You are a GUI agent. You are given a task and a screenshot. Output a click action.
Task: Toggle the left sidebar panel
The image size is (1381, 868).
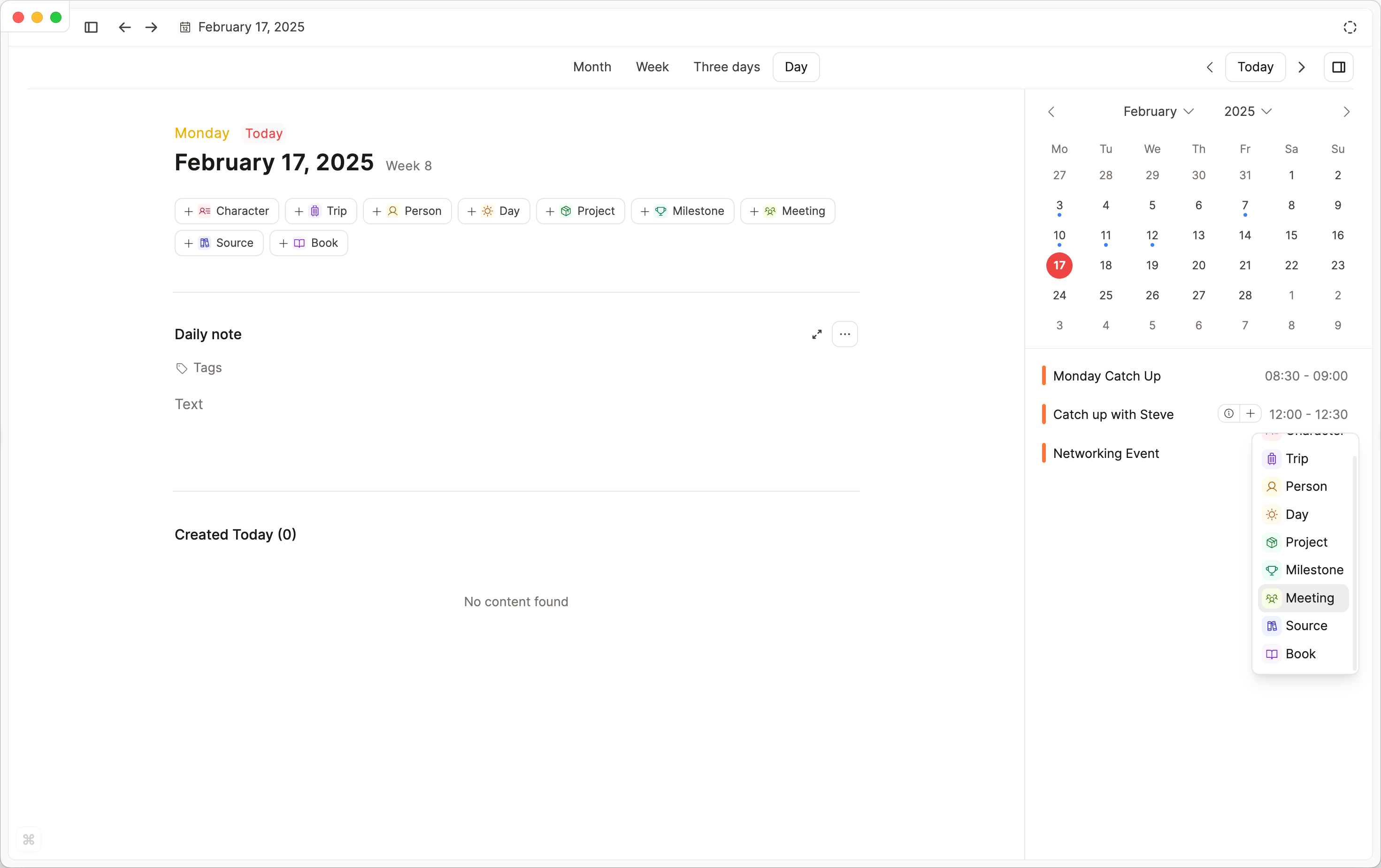click(91, 27)
